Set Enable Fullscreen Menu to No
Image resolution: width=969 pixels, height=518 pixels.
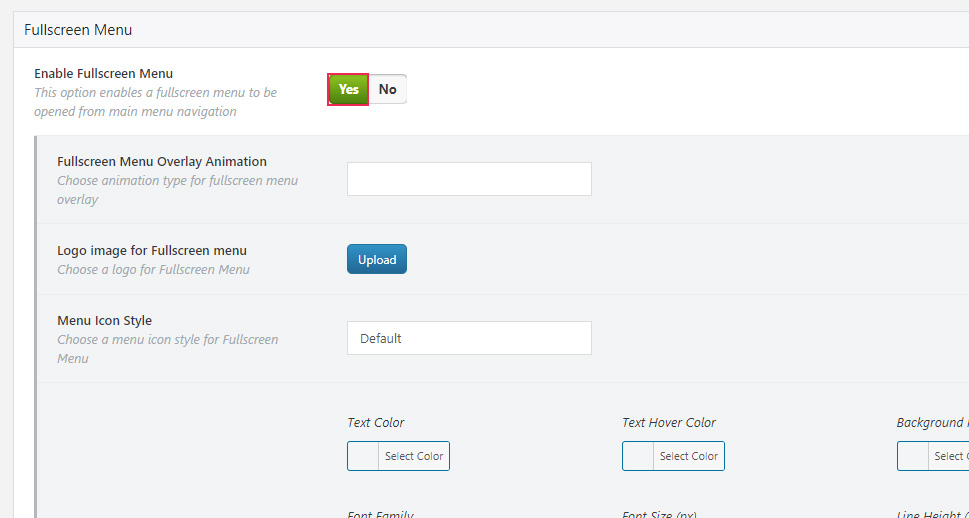click(387, 90)
